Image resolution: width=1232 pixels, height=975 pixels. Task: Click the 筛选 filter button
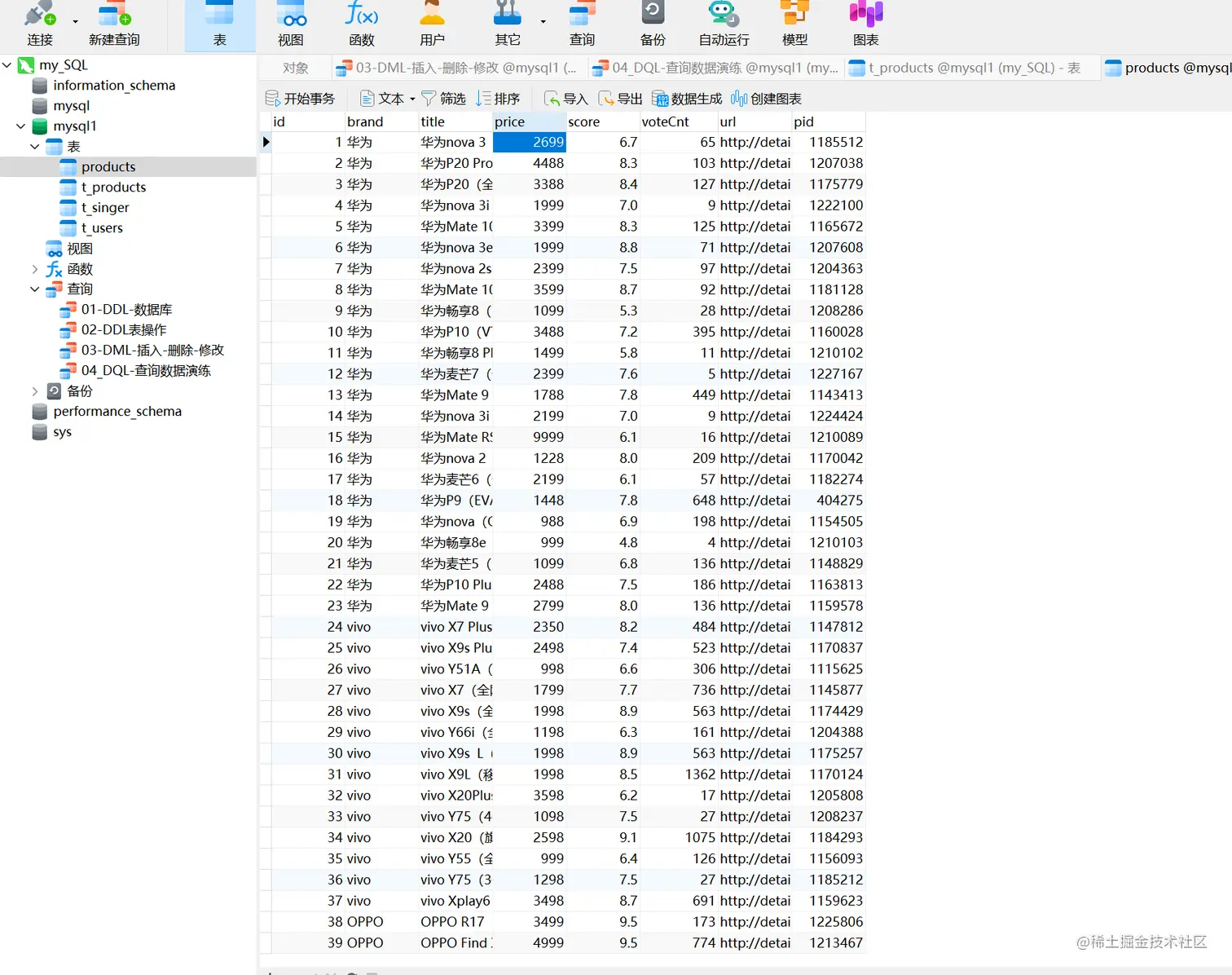coord(443,99)
